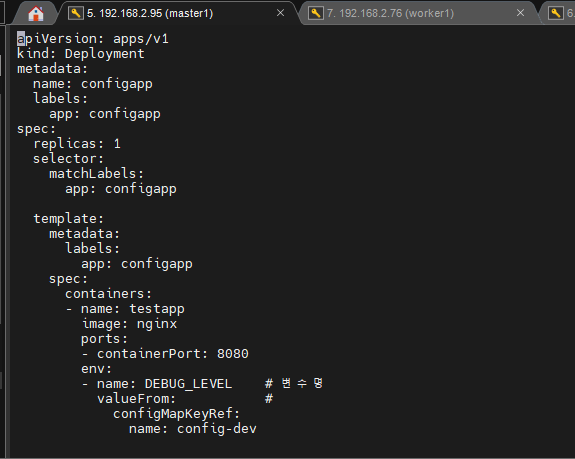Click the 'env:' line

(96, 369)
